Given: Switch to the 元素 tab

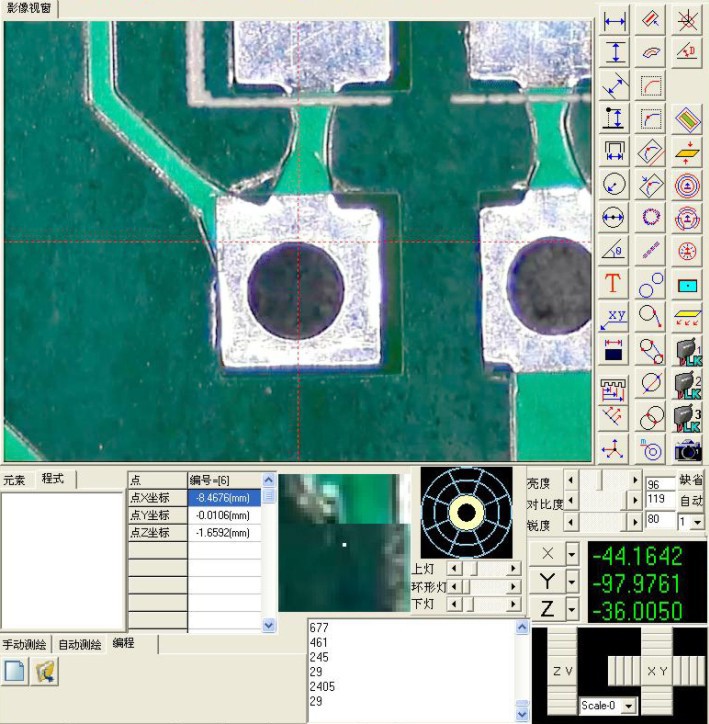Looking at the screenshot, I should 15,479.
